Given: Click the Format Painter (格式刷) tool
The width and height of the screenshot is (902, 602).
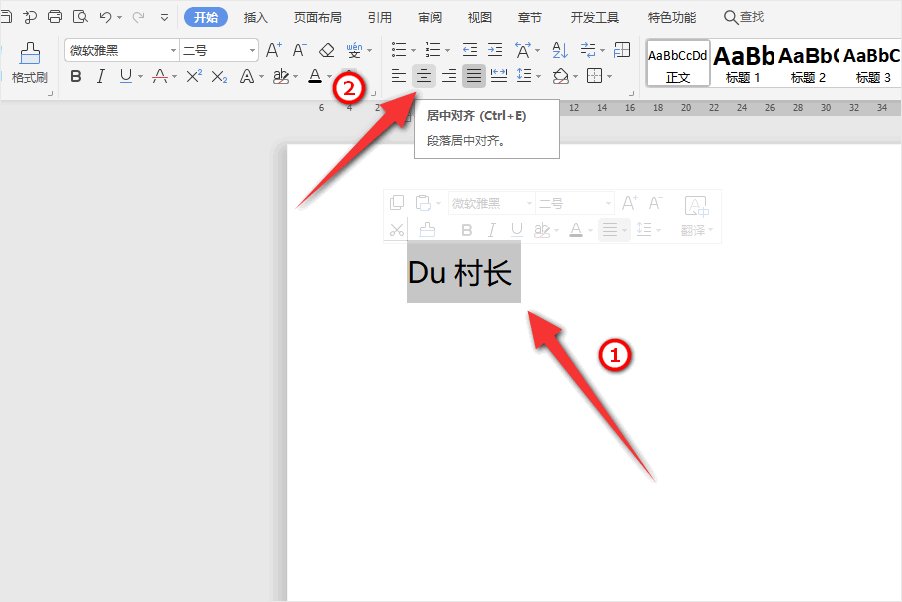Looking at the screenshot, I should [x=29, y=62].
